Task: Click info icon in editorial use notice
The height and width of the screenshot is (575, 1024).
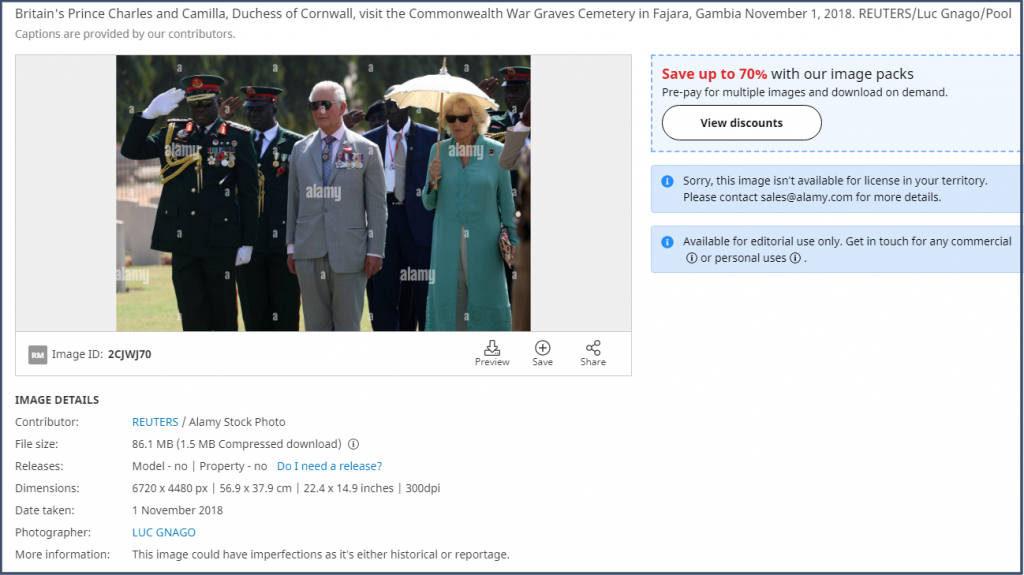Action: point(667,242)
